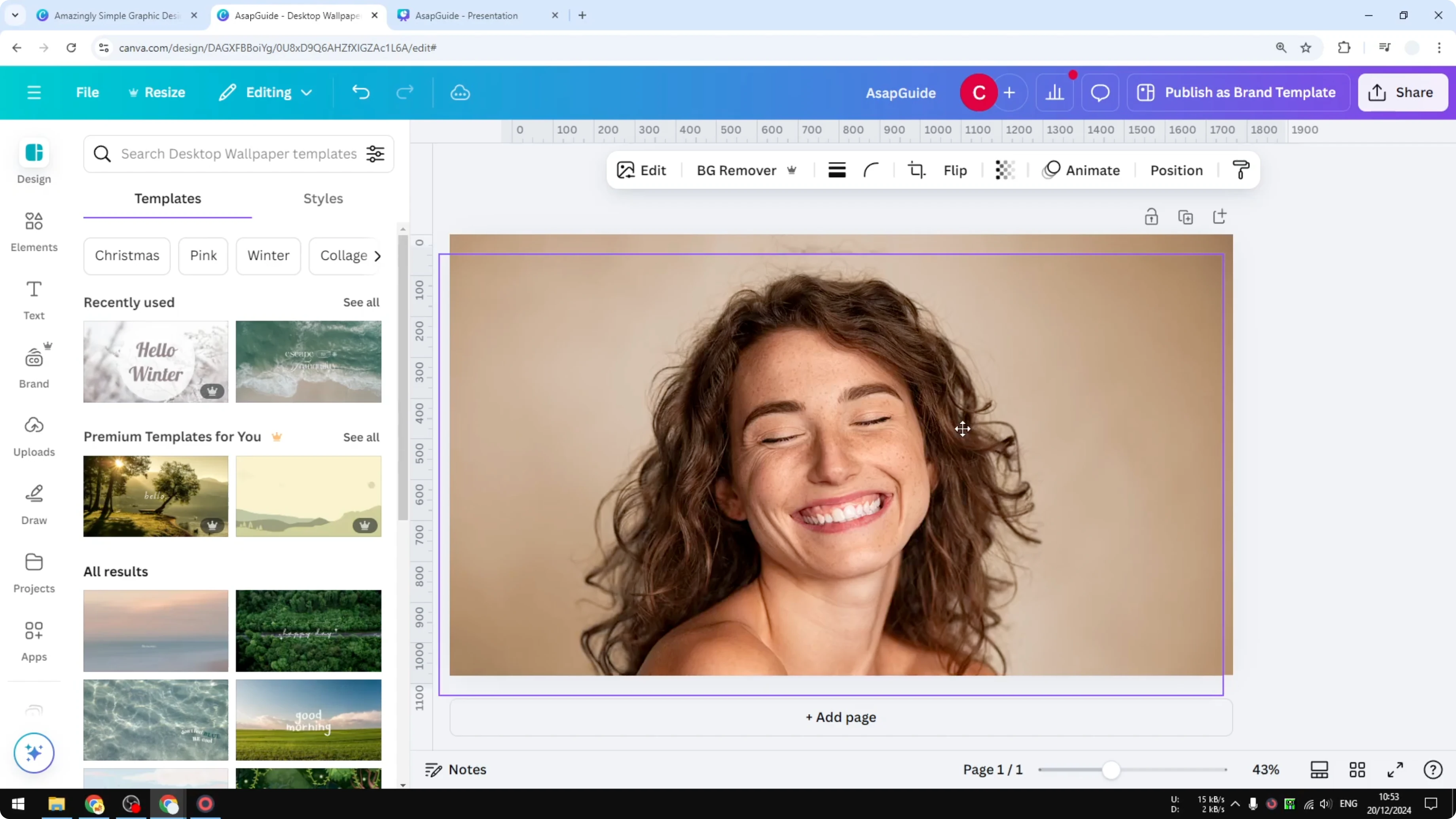Toggle the lock on the selected image
The width and height of the screenshot is (1456, 819).
(x=1151, y=216)
